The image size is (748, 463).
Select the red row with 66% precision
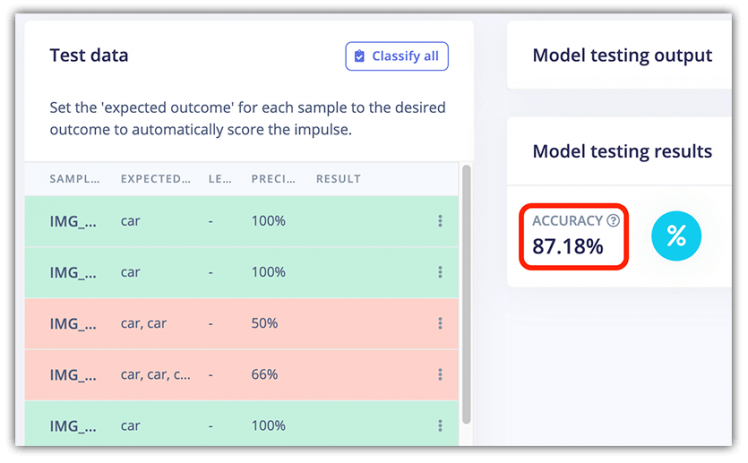[x=74, y=374]
